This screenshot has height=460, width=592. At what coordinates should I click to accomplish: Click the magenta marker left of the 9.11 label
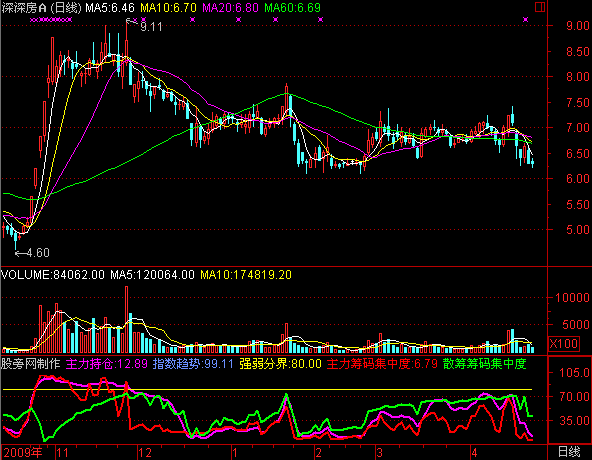pos(135,20)
